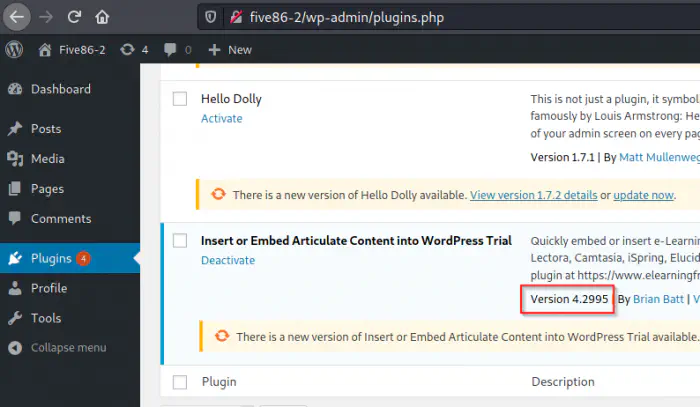This screenshot has width=700, height=407.
Task: Click the browser back arrow
Action: pos(16,17)
